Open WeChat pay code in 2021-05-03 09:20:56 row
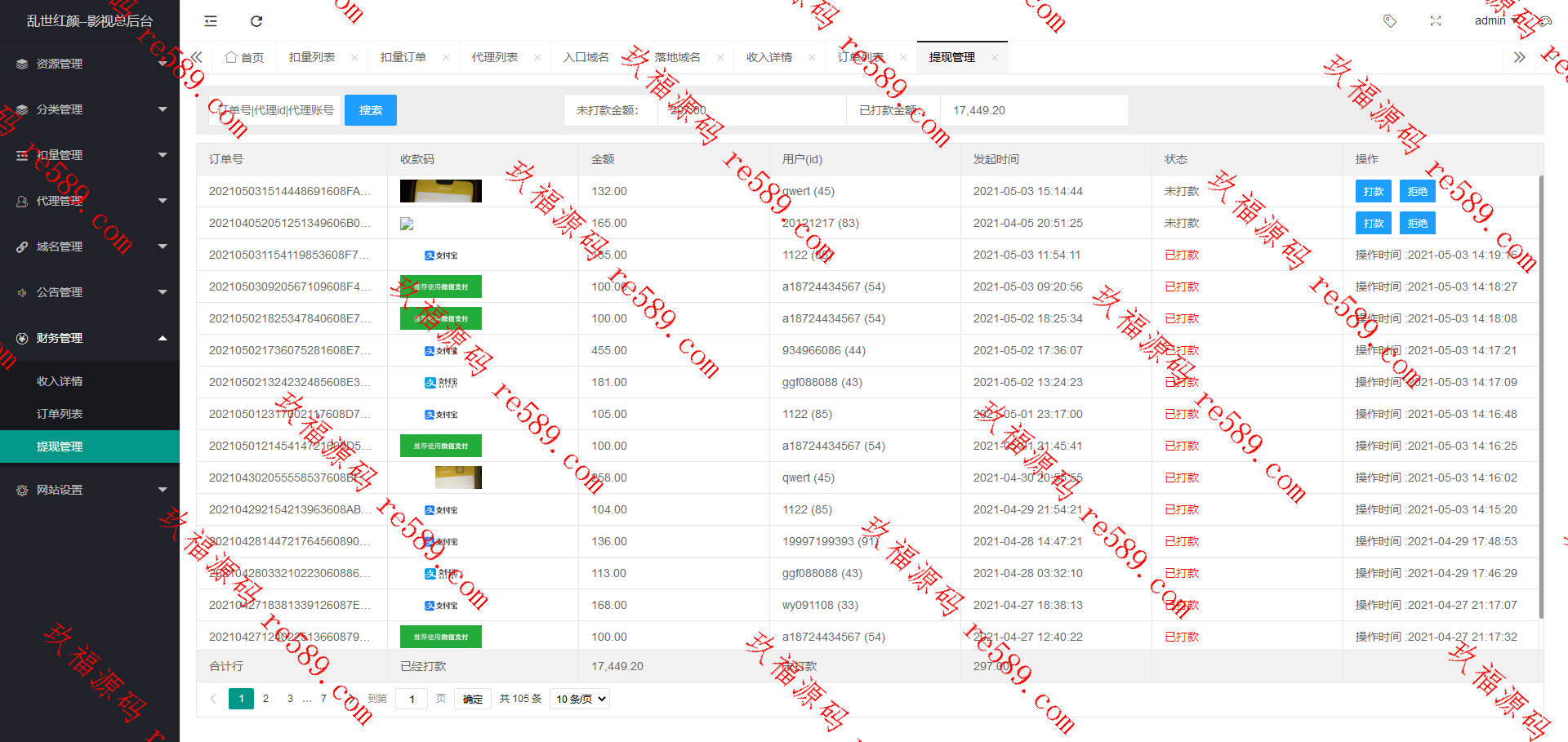This screenshot has height=742, width=1568. (x=441, y=287)
